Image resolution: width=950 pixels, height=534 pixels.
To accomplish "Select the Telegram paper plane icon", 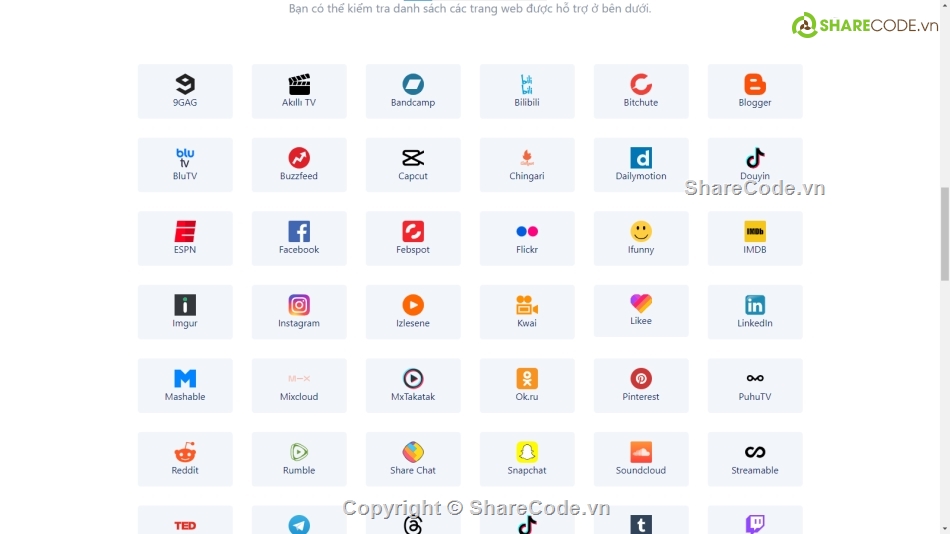I will [x=299, y=524].
